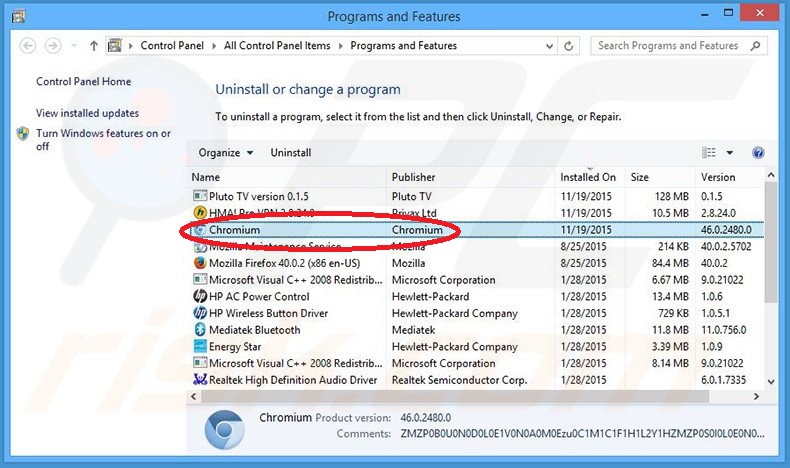Viewport: 790px width, 468px height.
Task: Click the Mozilla Firefox icon
Action: 200,262
